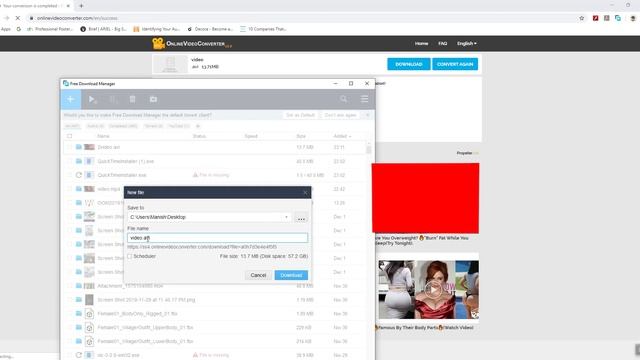Enable the Scheduler checkbox
640x360 pixels.
[130, 256]
